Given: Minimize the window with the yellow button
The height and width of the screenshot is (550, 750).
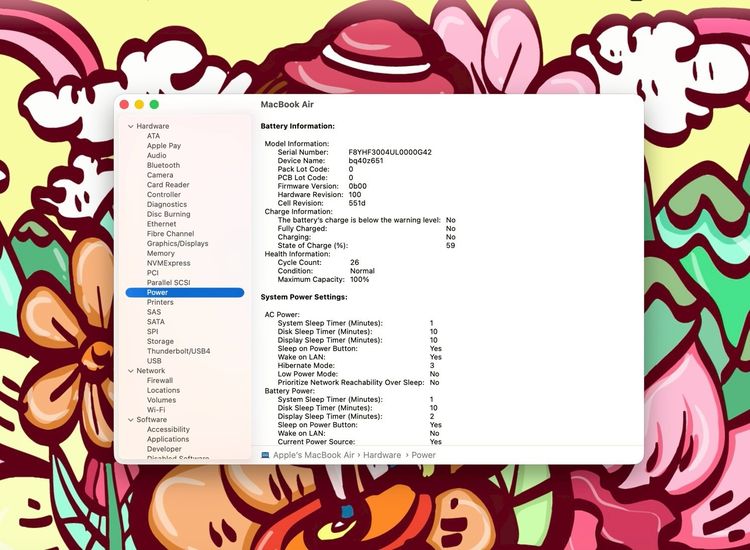Looking at the screenshot, I should point(139,104).
